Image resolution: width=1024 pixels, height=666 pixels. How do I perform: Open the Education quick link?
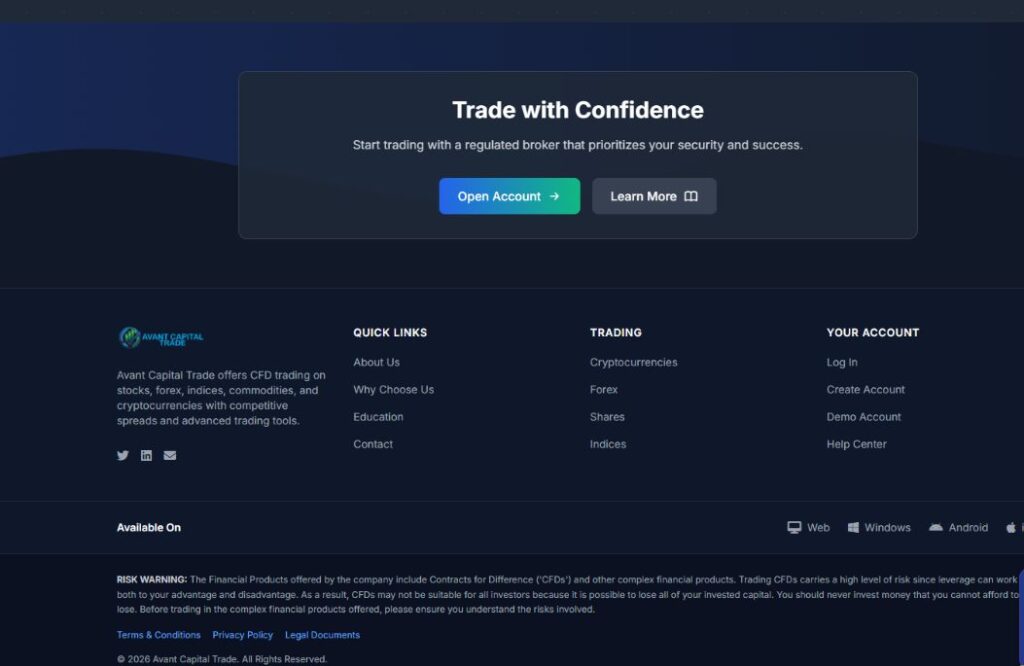378,417
